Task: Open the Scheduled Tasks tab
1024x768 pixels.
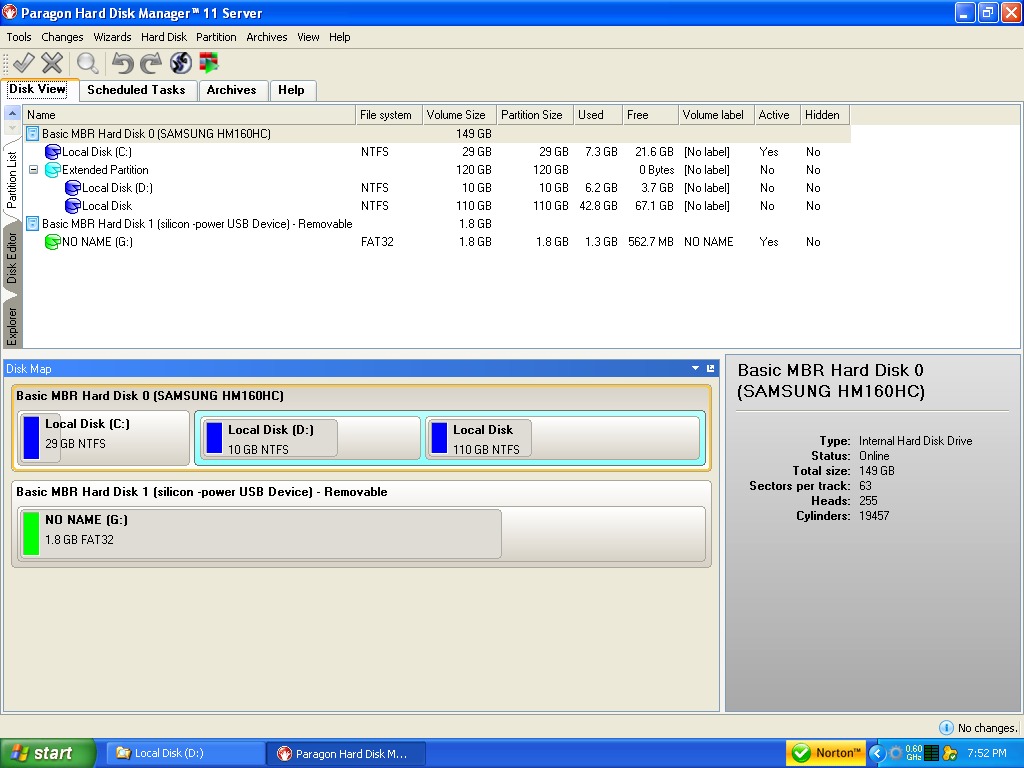Action: pos(136,90)
